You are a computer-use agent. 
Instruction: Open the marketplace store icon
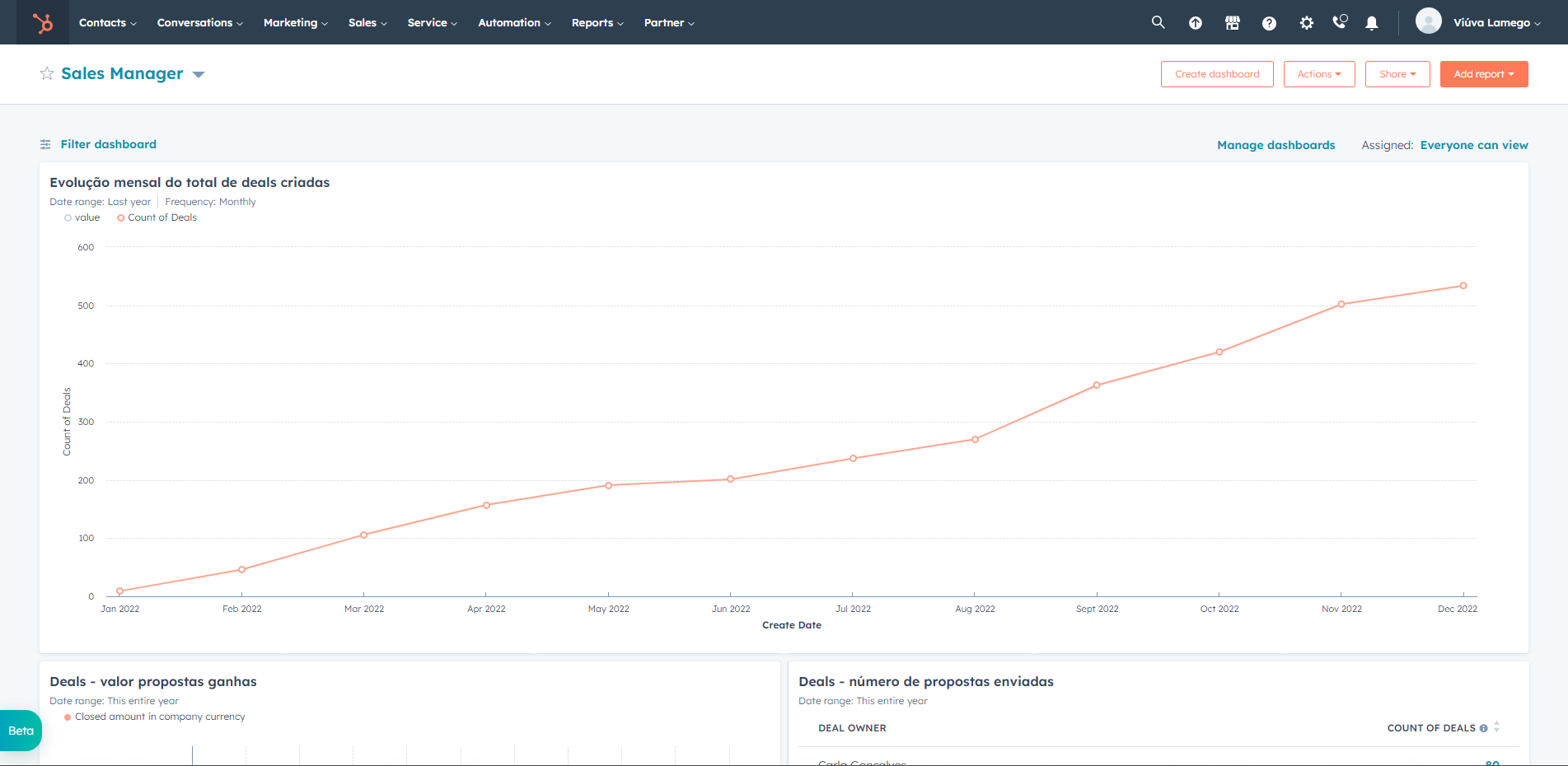[x=1232, y=23]
